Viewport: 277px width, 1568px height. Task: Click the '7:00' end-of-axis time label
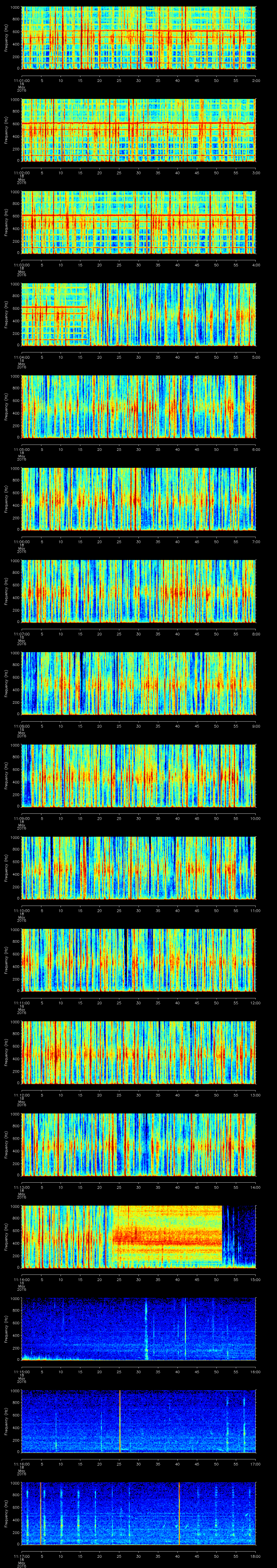point(256,542)
